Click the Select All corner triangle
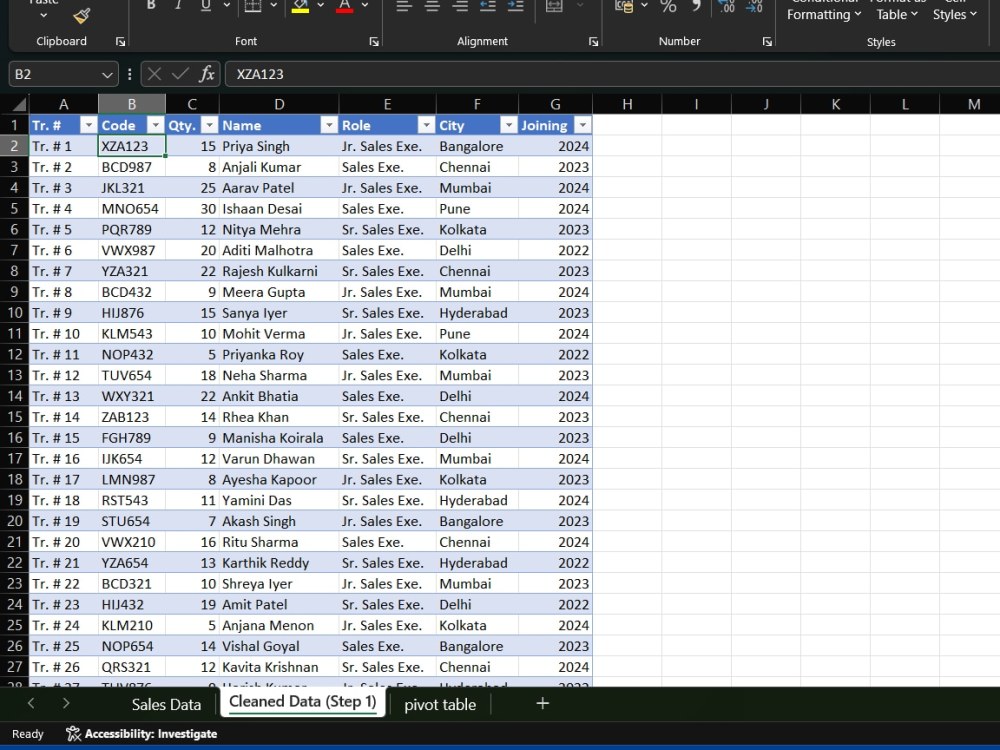This screenshot has width=1000, height=750. pyautogui.click(x=19, y=104)
